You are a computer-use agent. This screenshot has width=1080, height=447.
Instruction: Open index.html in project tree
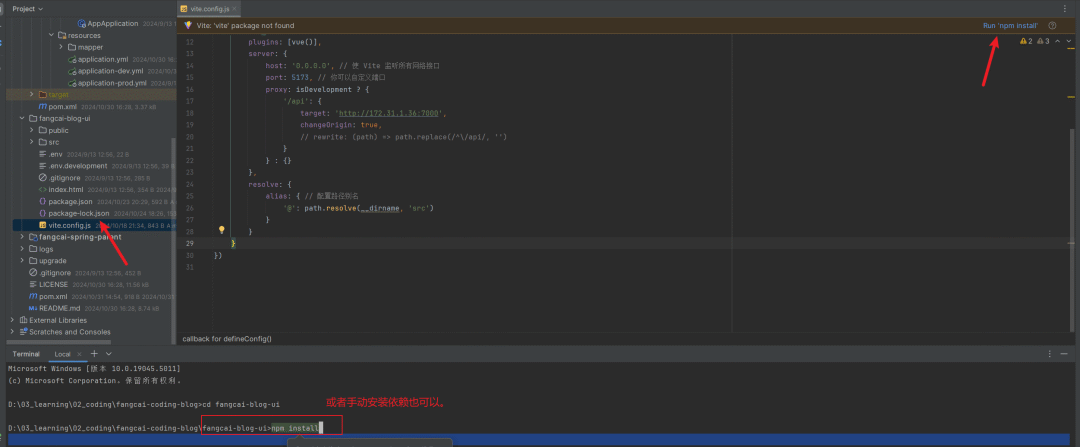coord(65,189)
